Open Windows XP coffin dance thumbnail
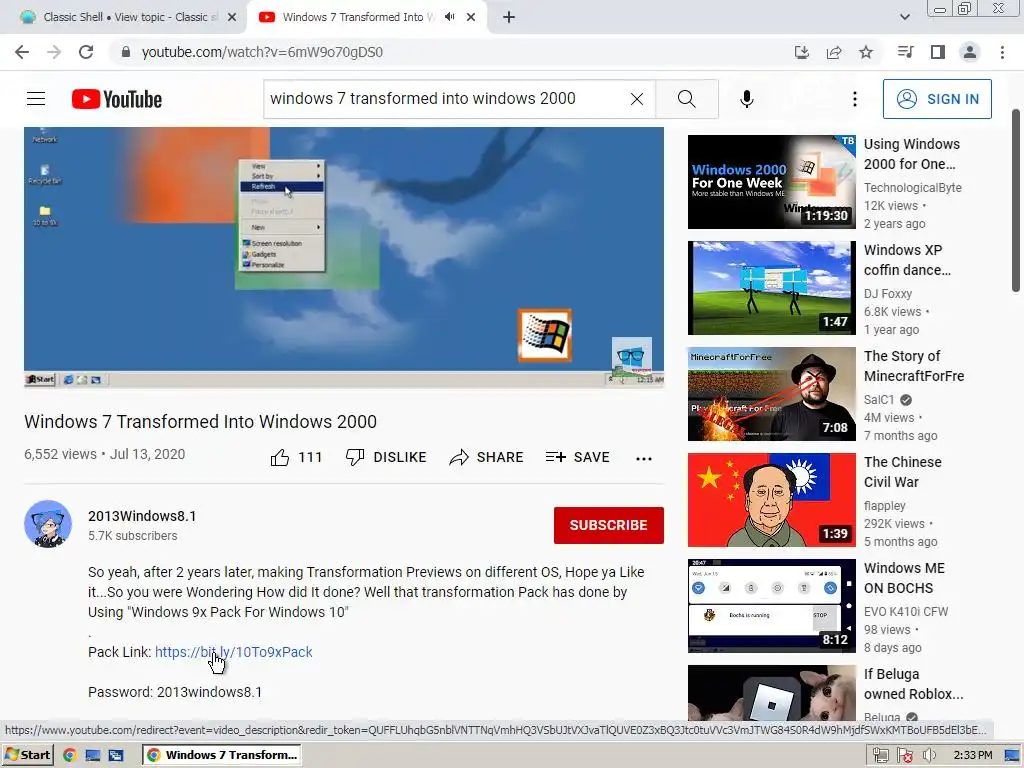Viewport: 1024px width, 768px height. click(x=771, y=287)
